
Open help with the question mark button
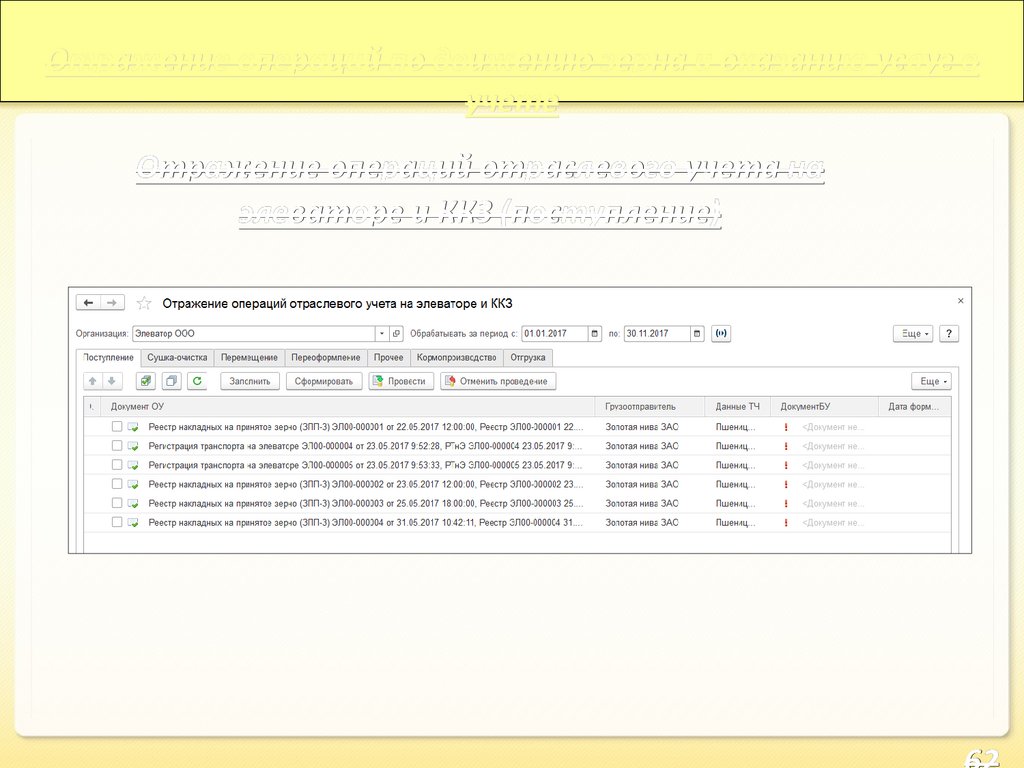point(949,334)
